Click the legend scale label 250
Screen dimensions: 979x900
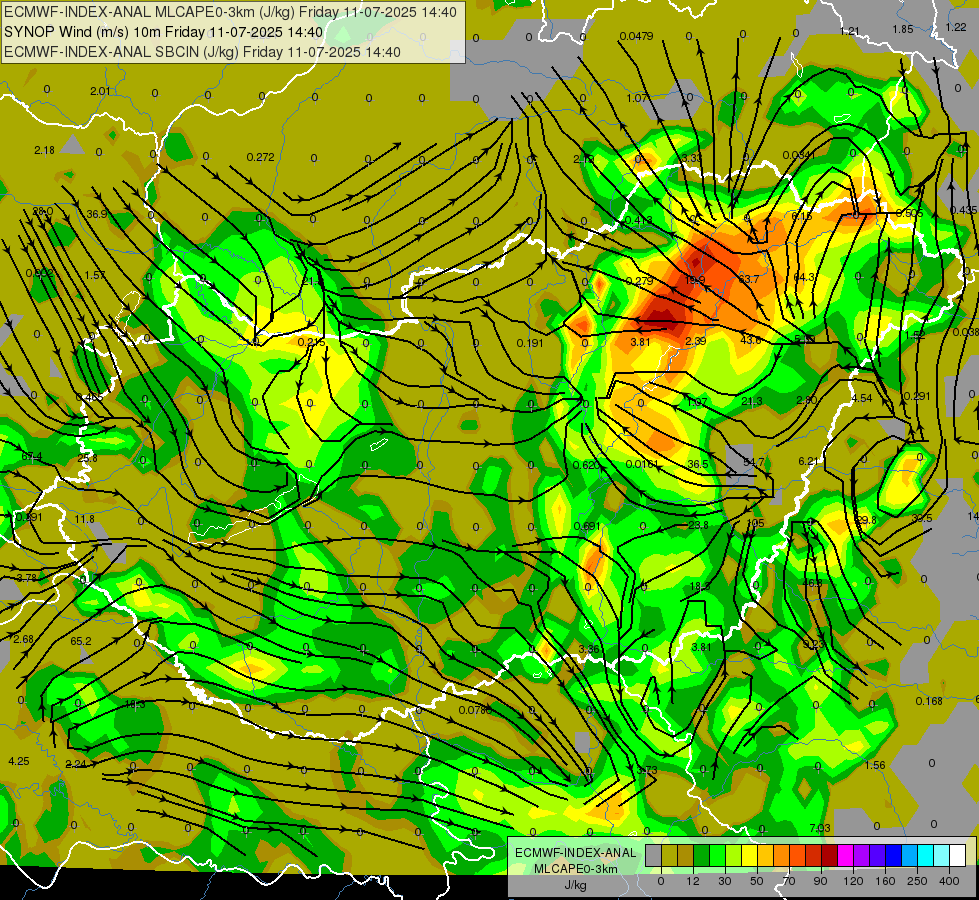point(917,881)
